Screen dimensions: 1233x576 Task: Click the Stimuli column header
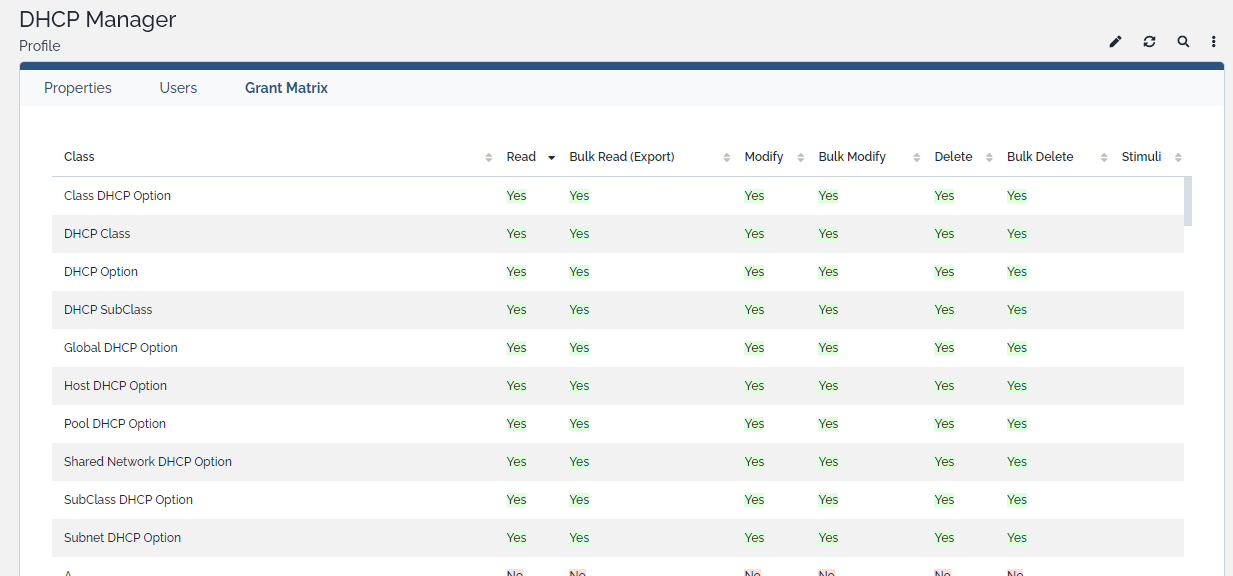click(x=1141, y=157)
